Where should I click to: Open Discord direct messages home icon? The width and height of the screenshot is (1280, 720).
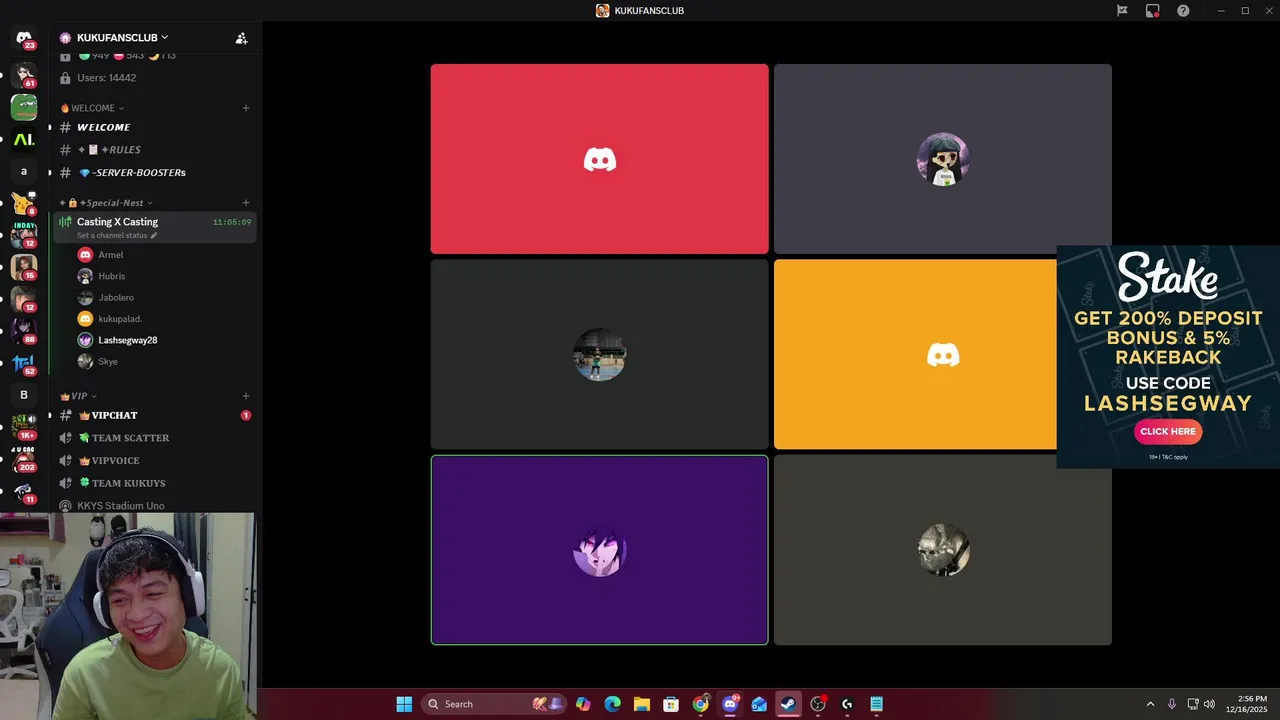coord(24,38)
